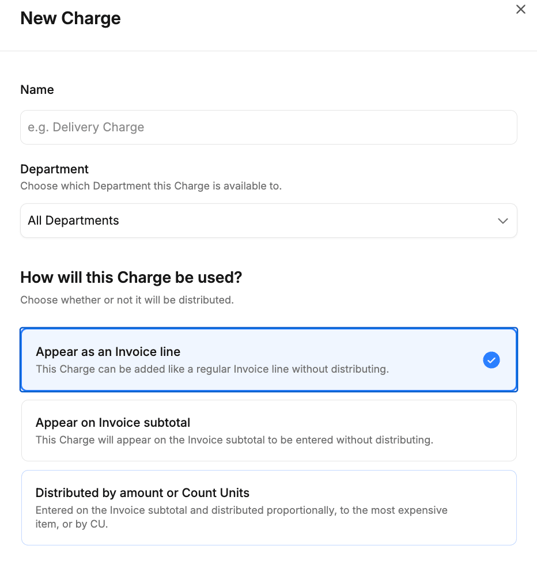
Task: Select 'Distributed by amount or Count Units'
Action: [x=269, y=508]
